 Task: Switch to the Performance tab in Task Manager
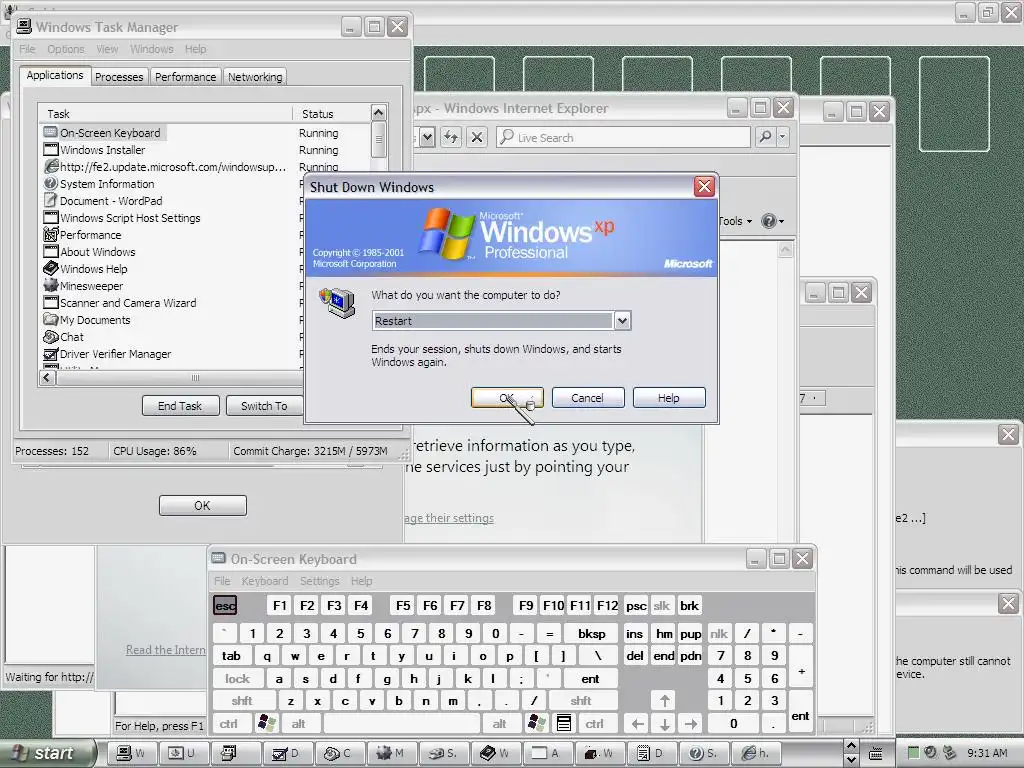pos(185,77)
